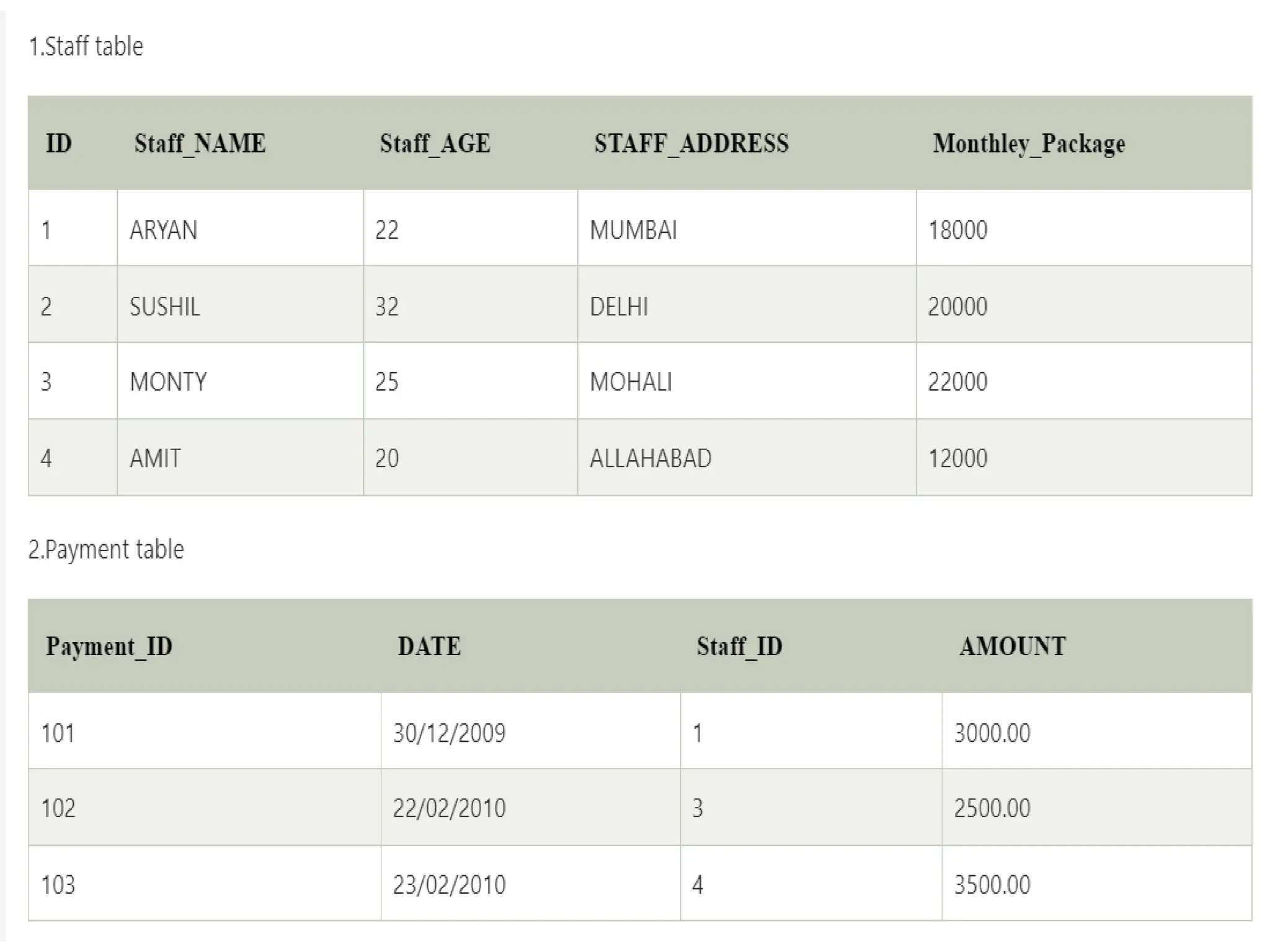Select the Staff_AGE column header
The image size is (1270, 952).
tap(435, 143)
